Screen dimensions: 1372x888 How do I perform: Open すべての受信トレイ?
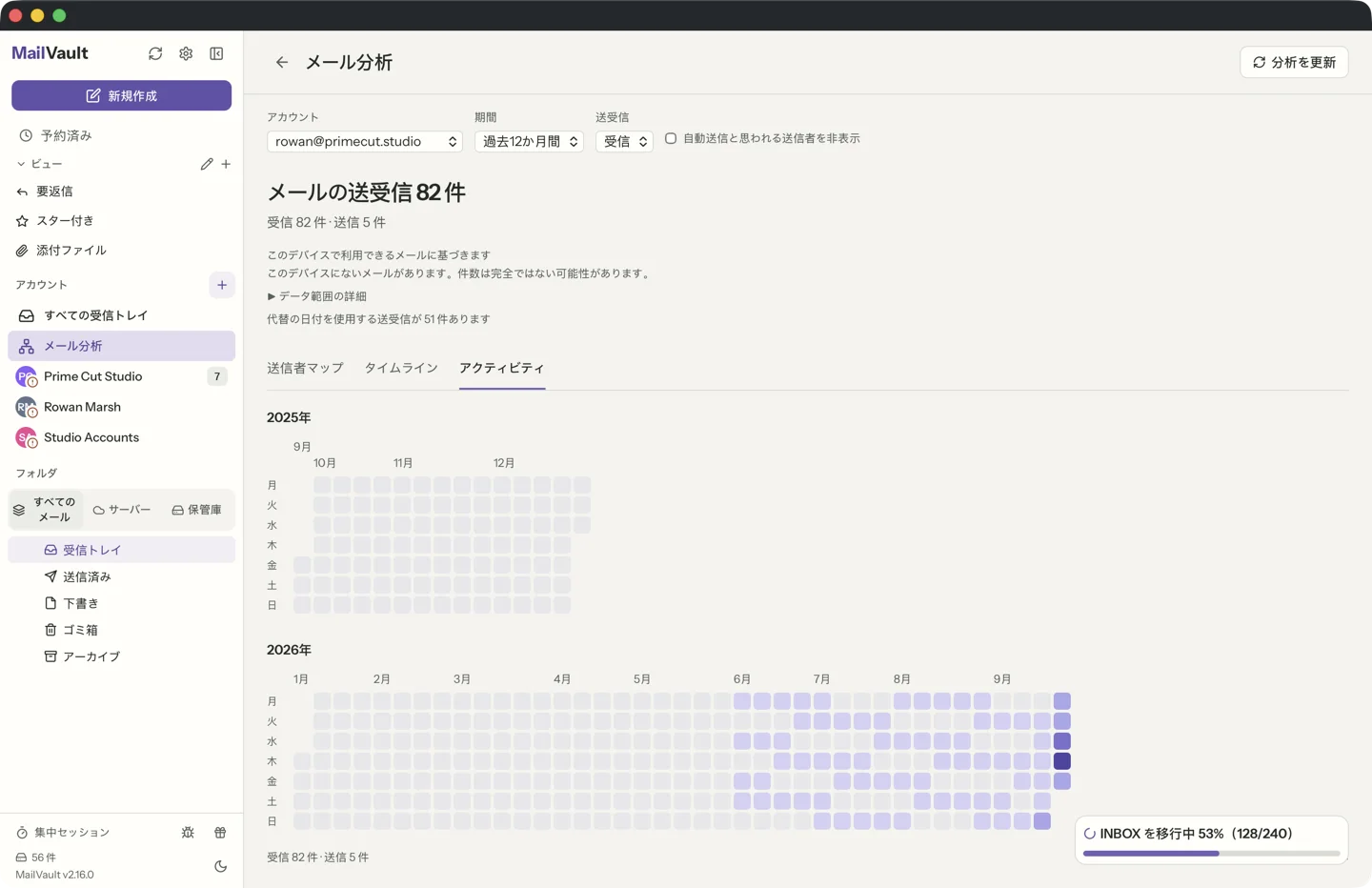pyautogui.click(x=122, y=315)
